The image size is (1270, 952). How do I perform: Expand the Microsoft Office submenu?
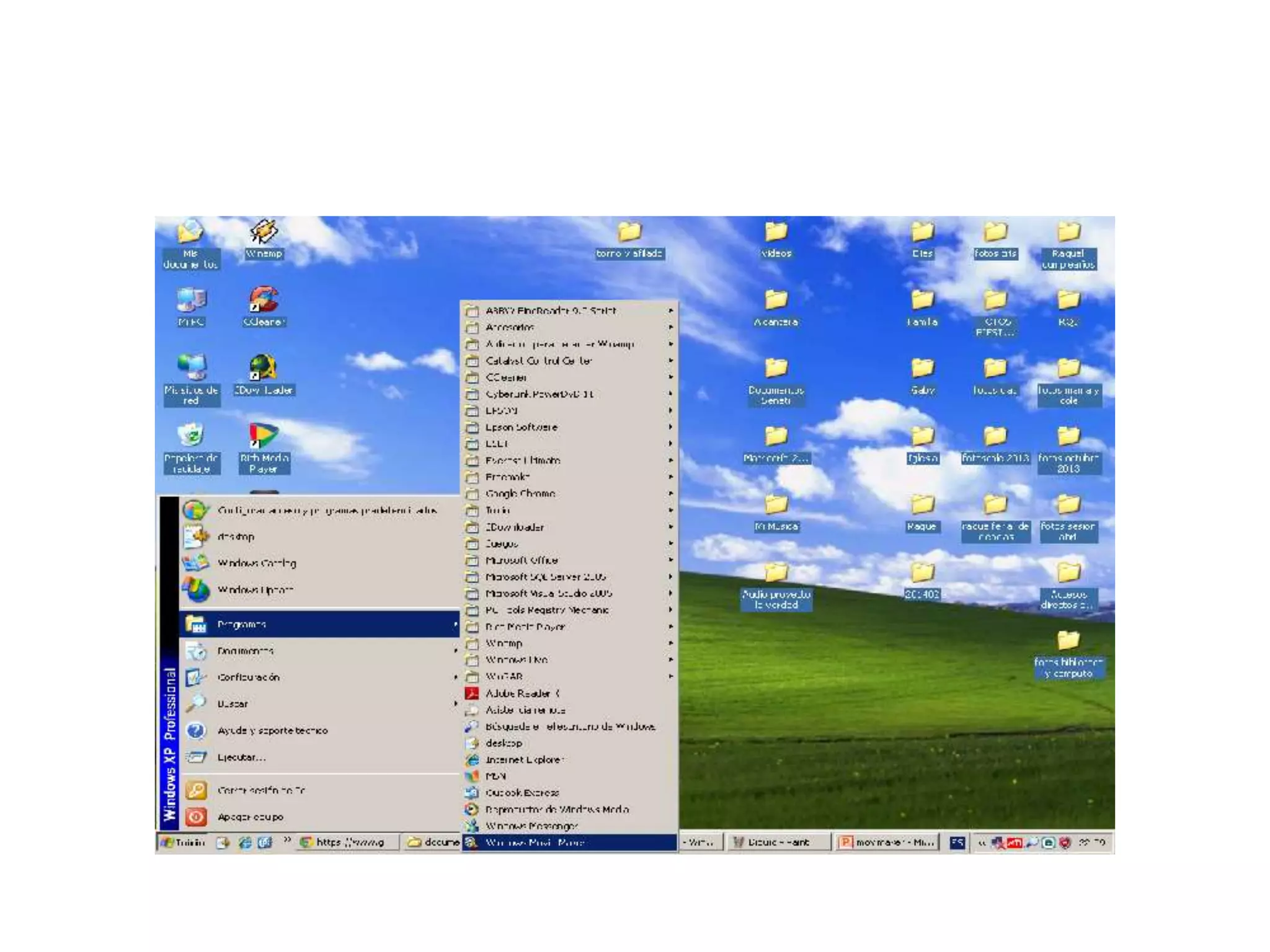[522, 560]
